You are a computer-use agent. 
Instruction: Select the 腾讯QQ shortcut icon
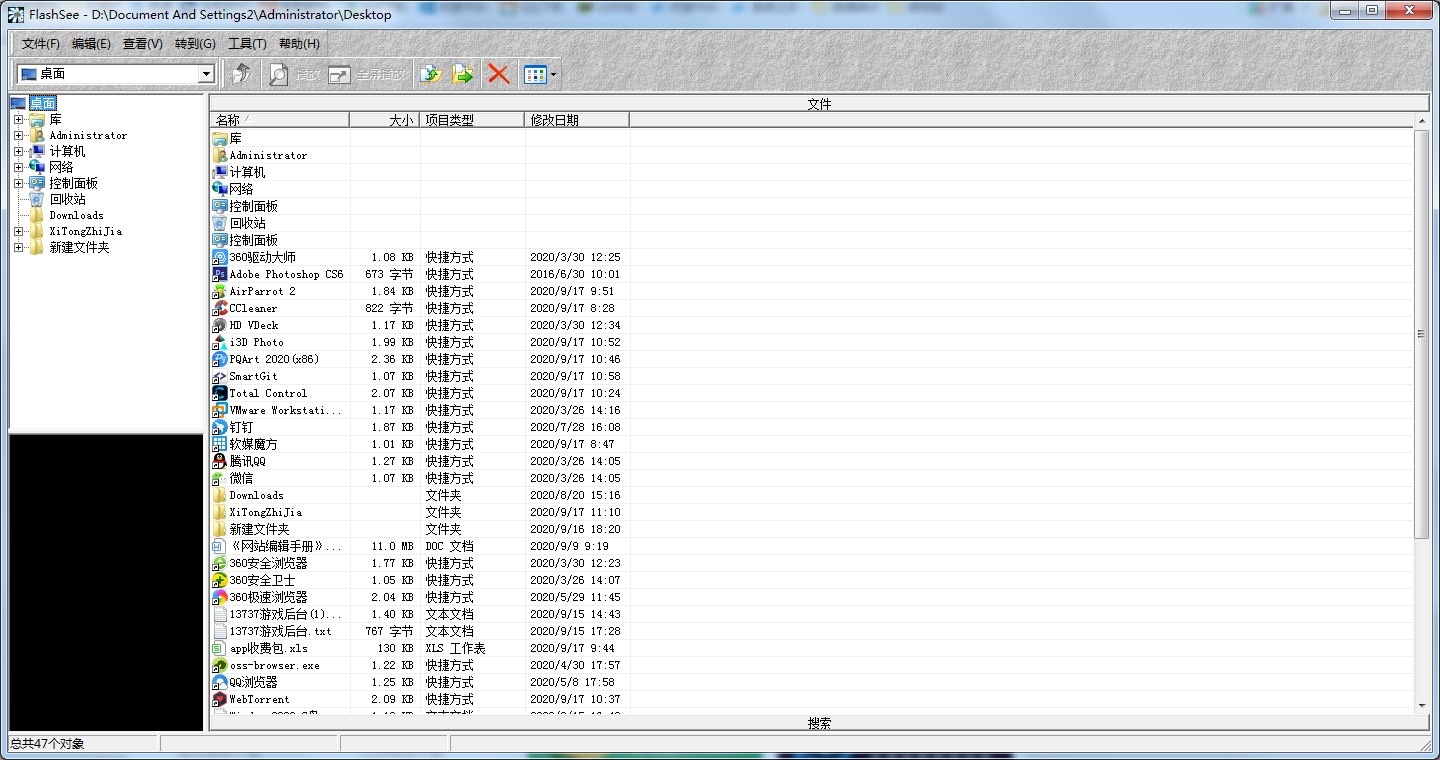220,461
